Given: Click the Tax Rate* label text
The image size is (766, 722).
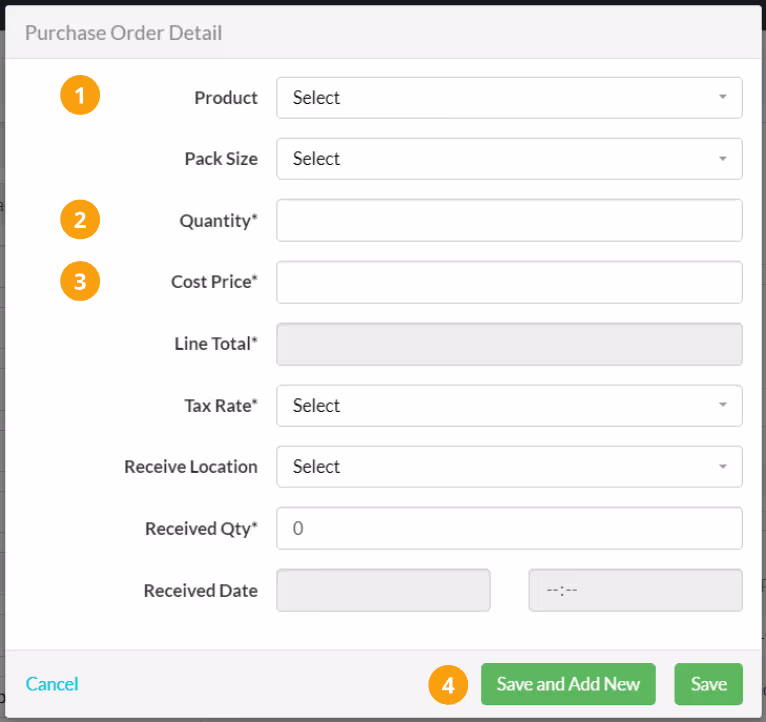Looking at the screenshot, I should pyautogui.click(x=221, y=405).
